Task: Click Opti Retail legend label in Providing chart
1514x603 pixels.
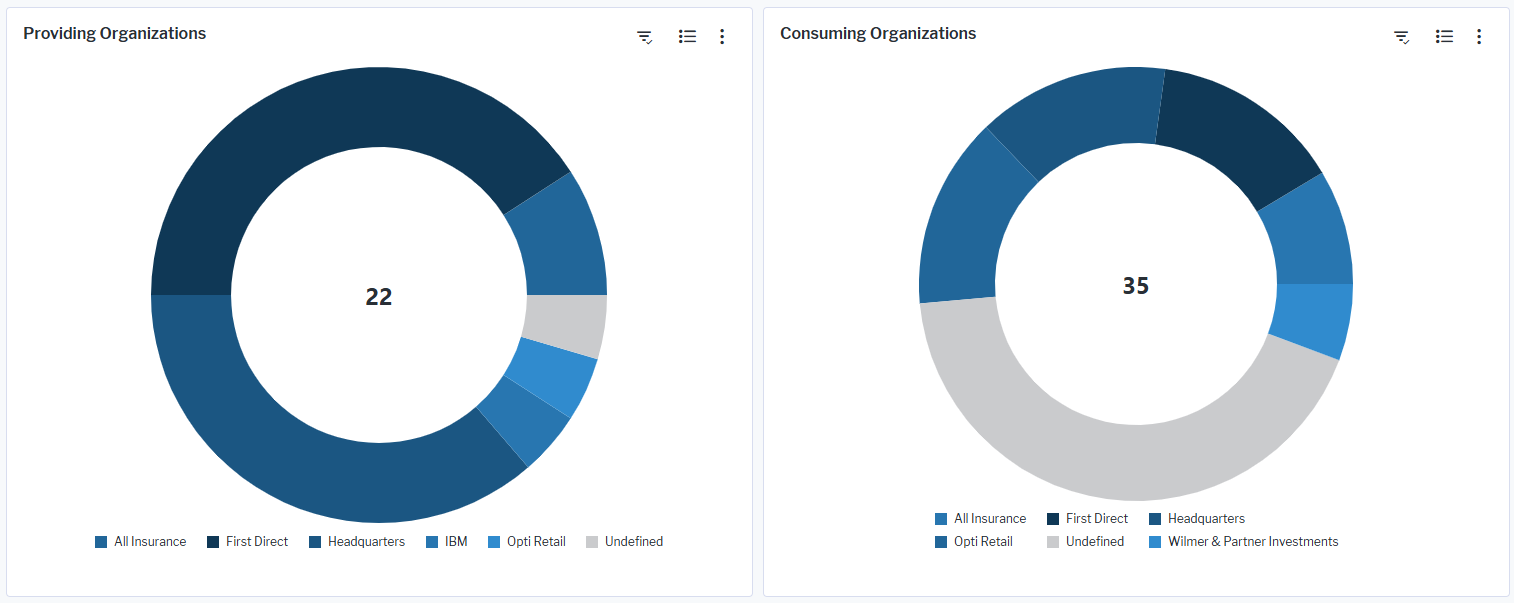Action: click(536, 542)
